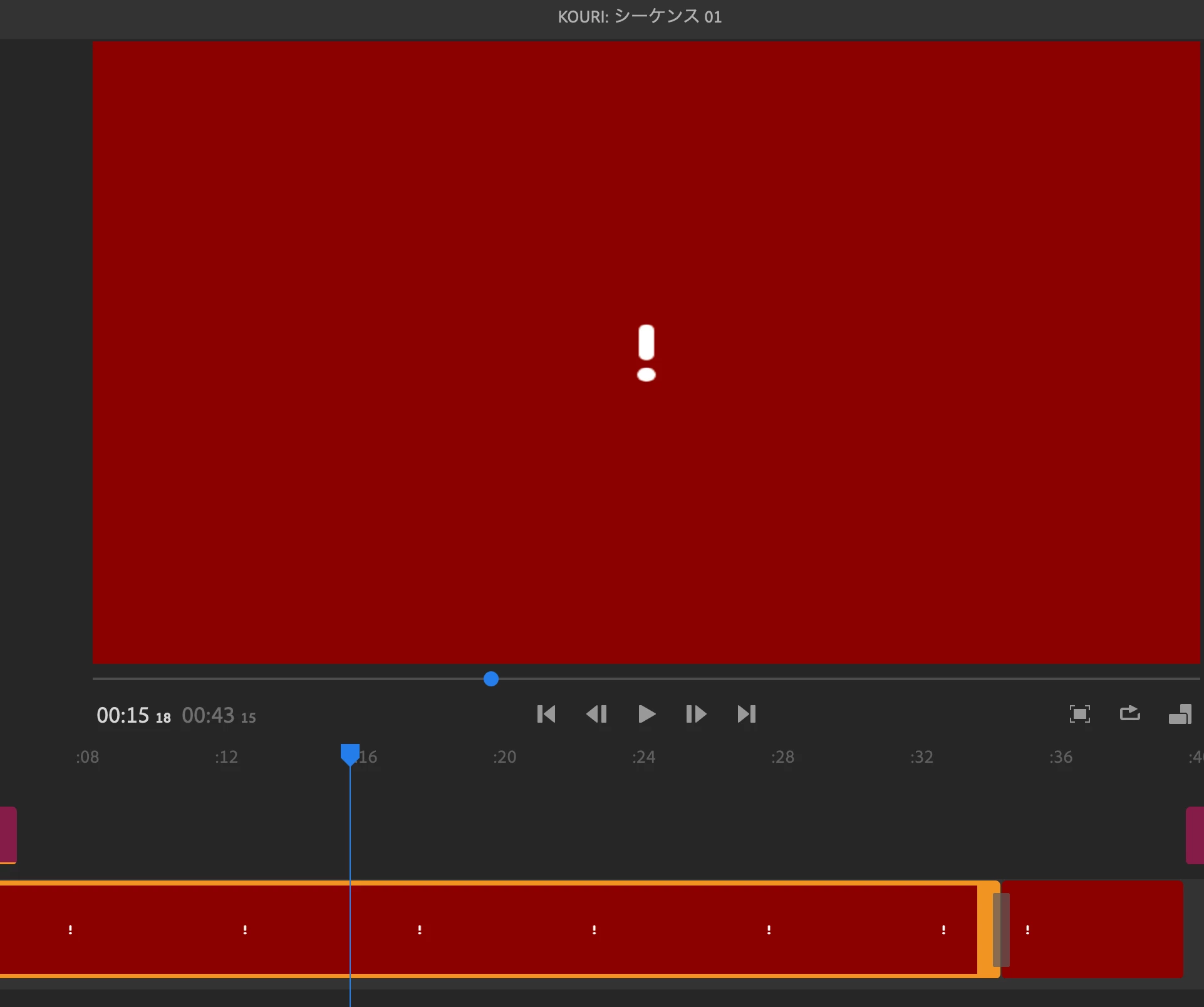This screenshot has height=1007, width=1204.
Task: Click the :24 mark on timeline ruler
Action: (x=643, y=757)
